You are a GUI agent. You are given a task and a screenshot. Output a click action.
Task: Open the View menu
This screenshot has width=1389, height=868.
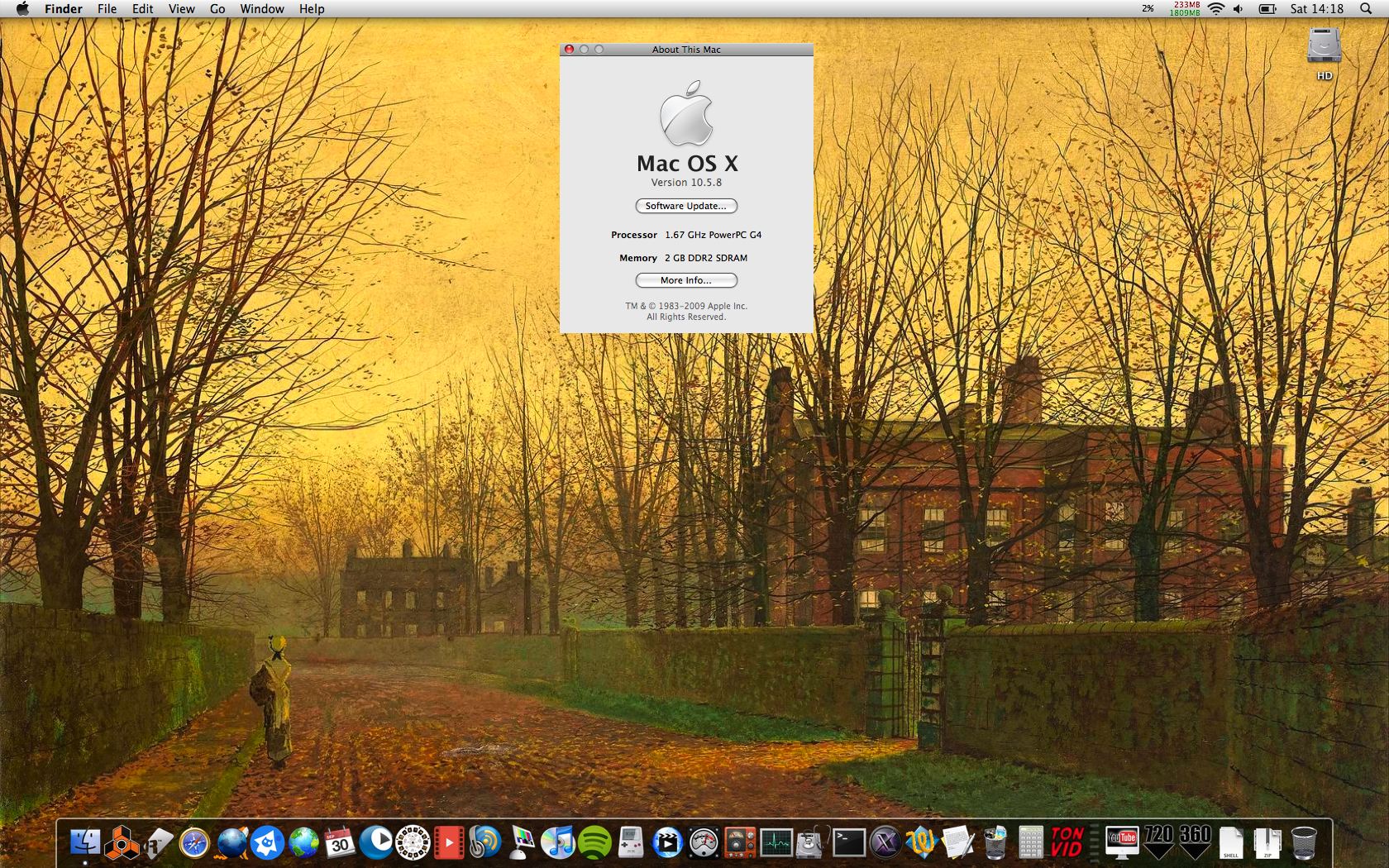click(181, 9)
